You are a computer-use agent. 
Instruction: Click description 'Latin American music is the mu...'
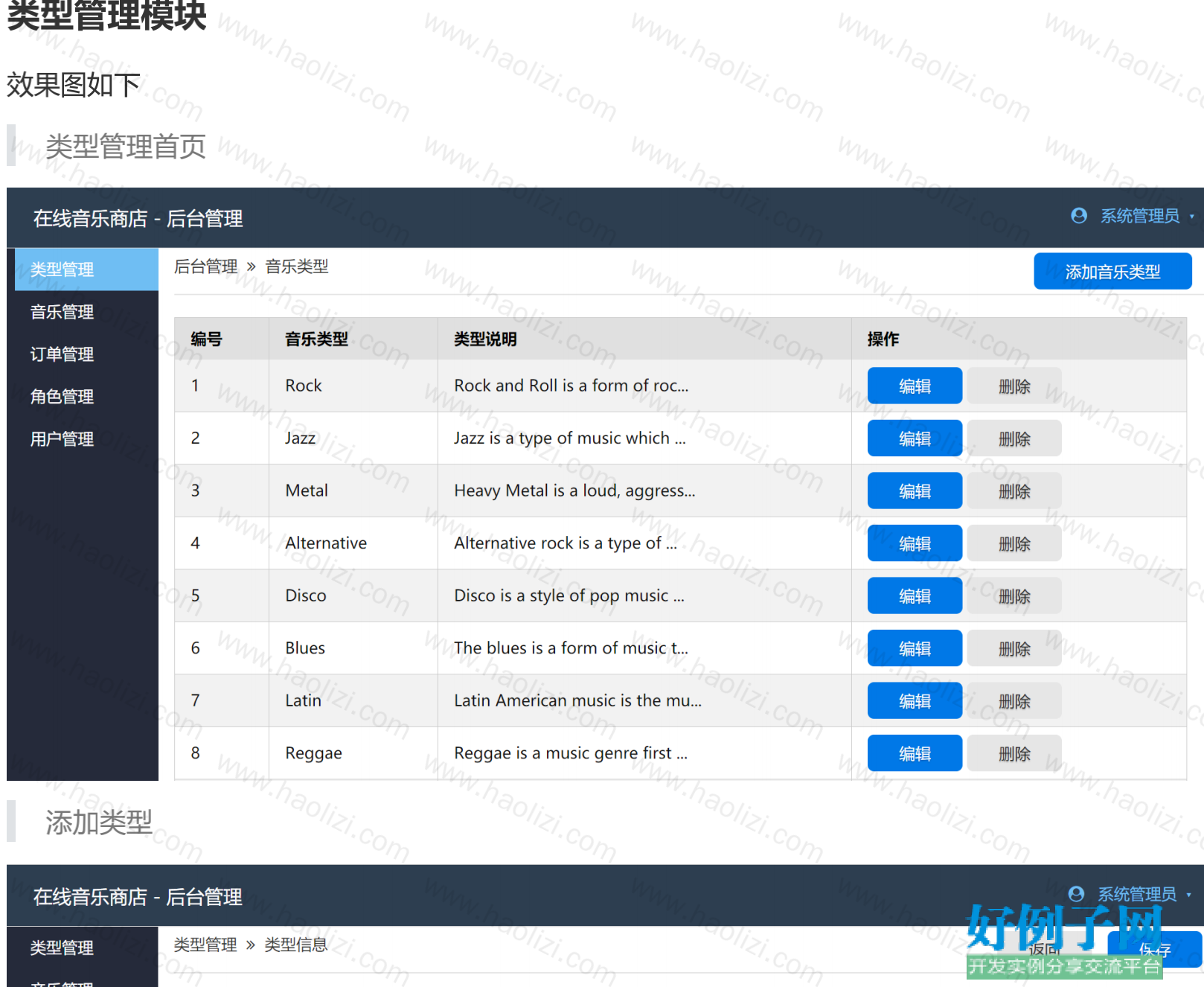point(578,700)
